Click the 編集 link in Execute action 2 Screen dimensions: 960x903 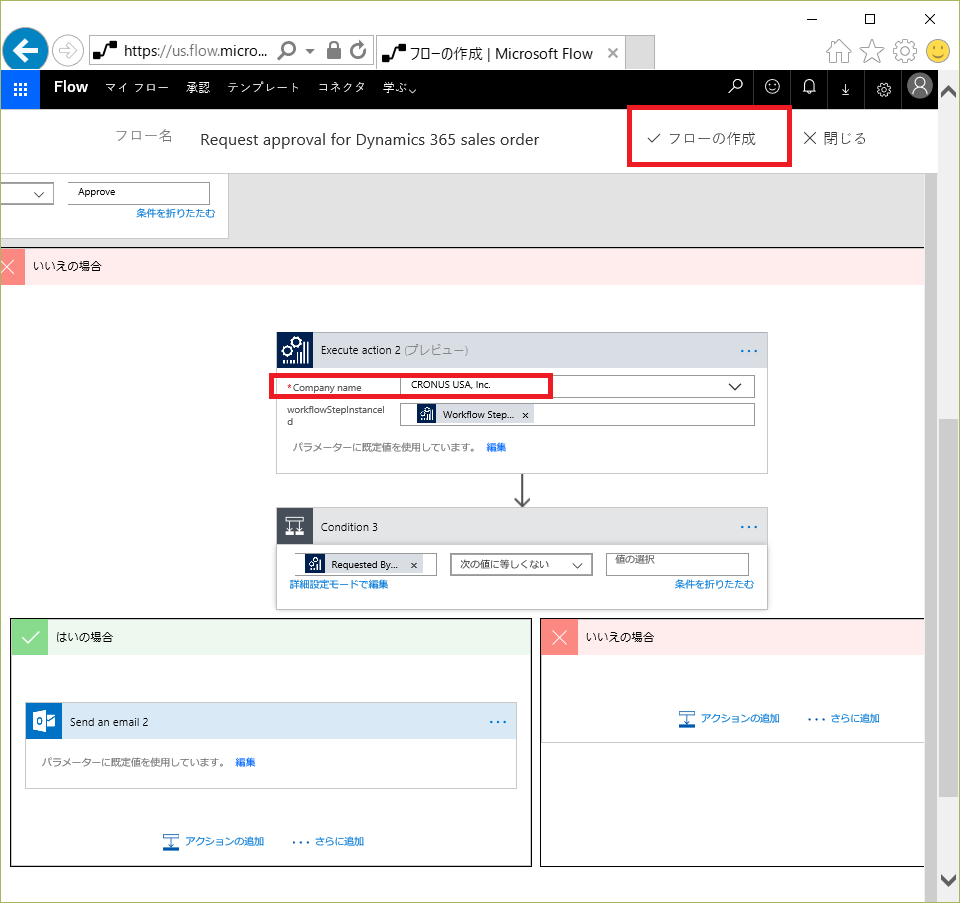[x=496, y=448]
